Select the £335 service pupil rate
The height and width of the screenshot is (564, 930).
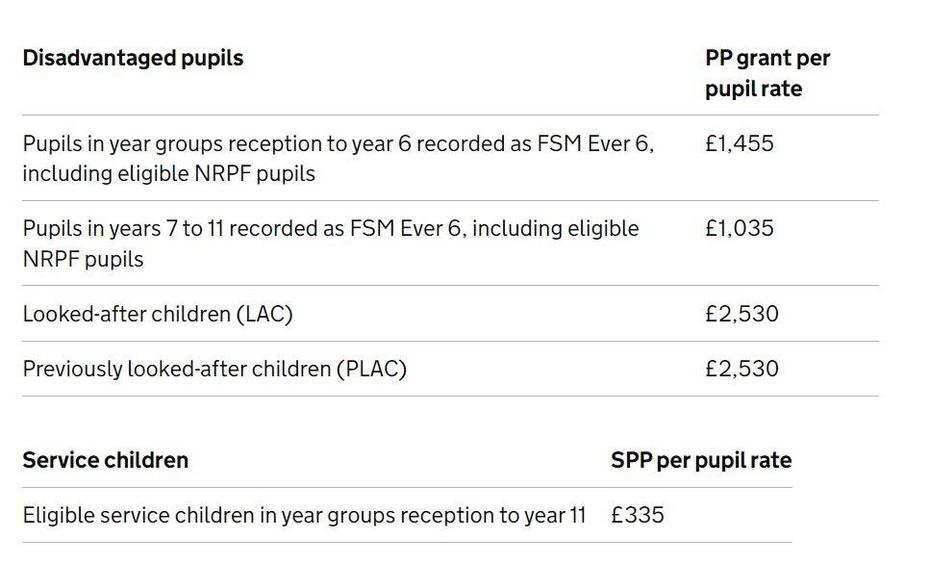637,516
